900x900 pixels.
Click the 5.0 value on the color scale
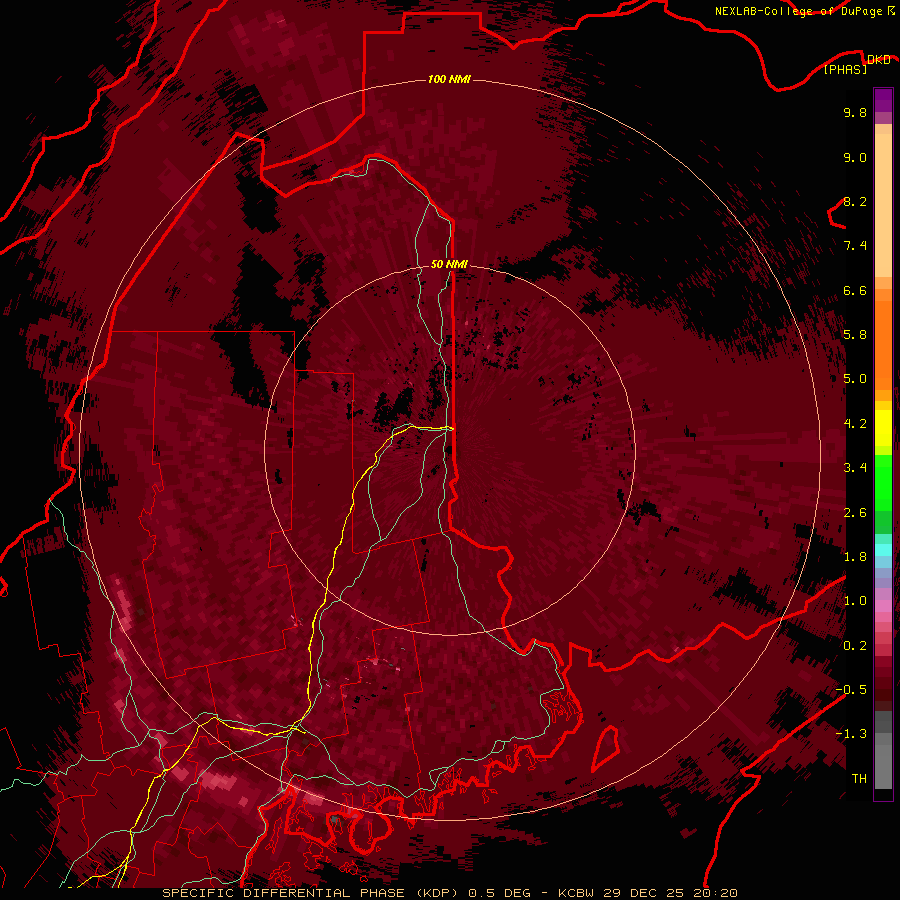point(855,379)
